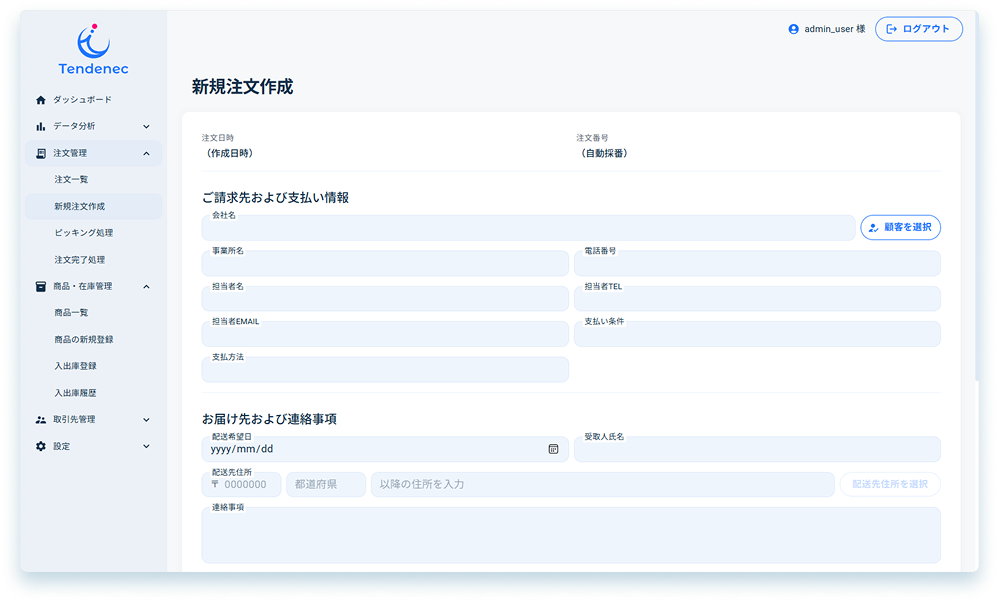999x602 pixels.
Task: Click the admin_user account icon
Action: [794, 29]
